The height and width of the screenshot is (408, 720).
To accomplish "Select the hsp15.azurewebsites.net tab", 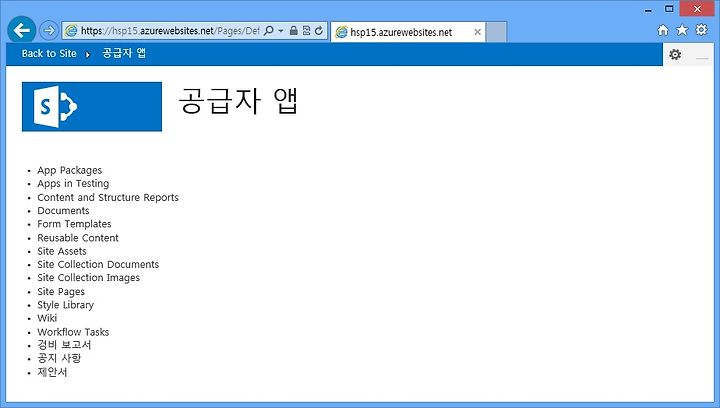I will (408, 32).
